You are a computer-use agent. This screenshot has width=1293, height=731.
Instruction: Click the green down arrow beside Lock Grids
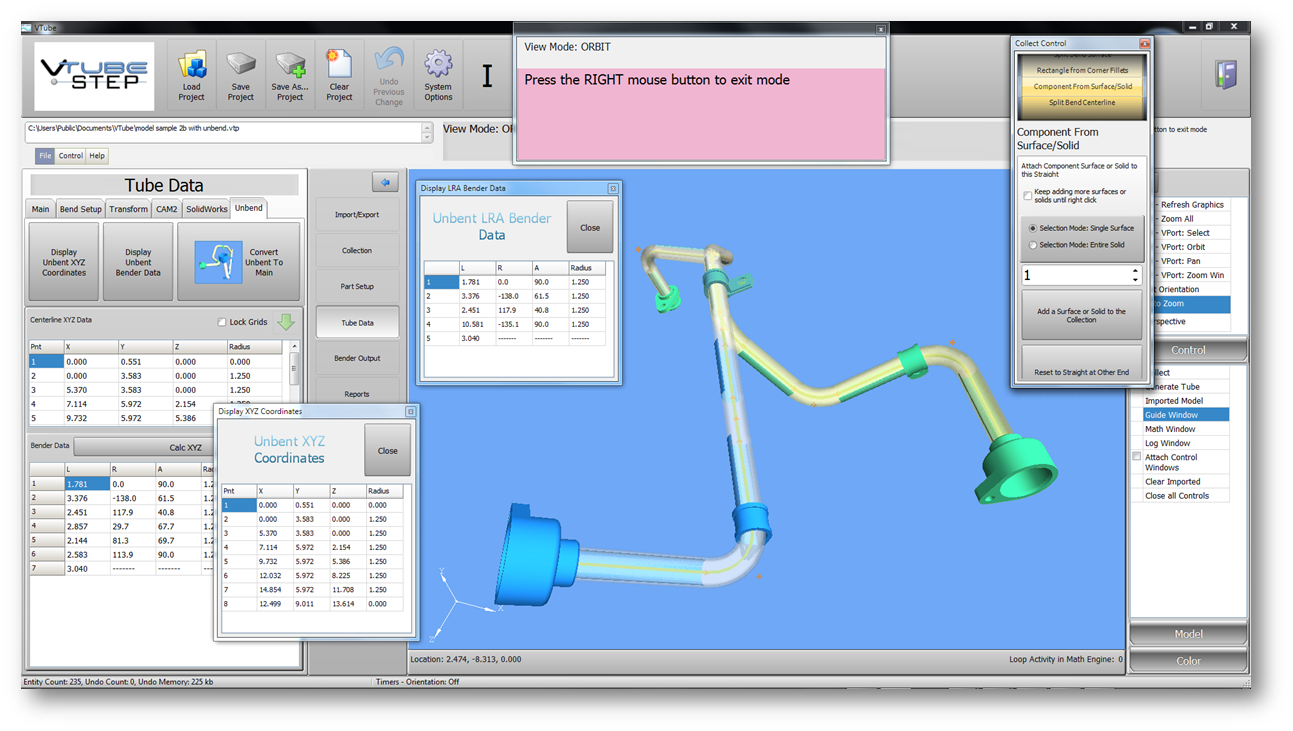point(286,322)
